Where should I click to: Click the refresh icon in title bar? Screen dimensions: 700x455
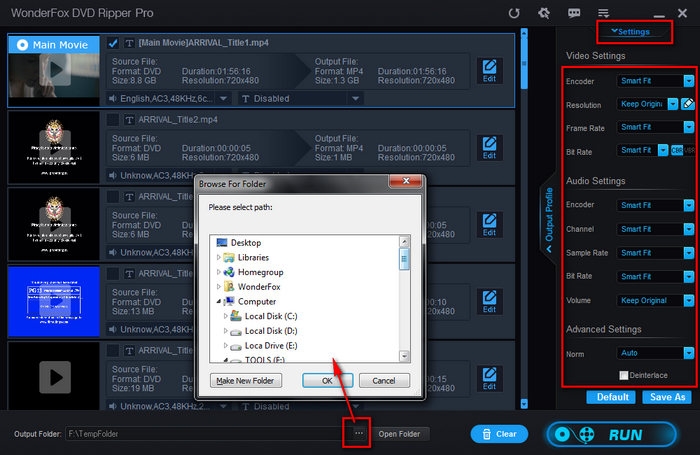pos(514,13)
